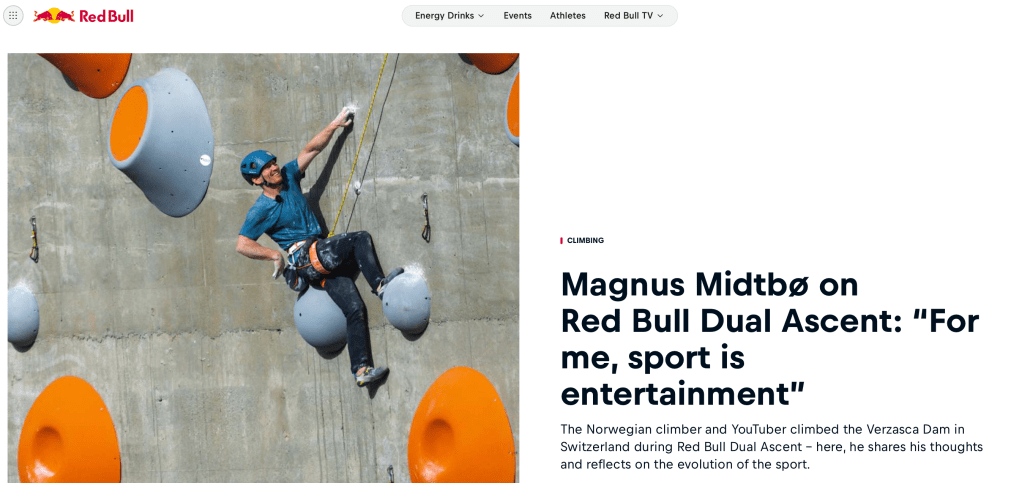Click the orange hold at bottom right of photo
Image resolution: width=1022 pixels, height=483 pixels.
click(x=461, y=425)
